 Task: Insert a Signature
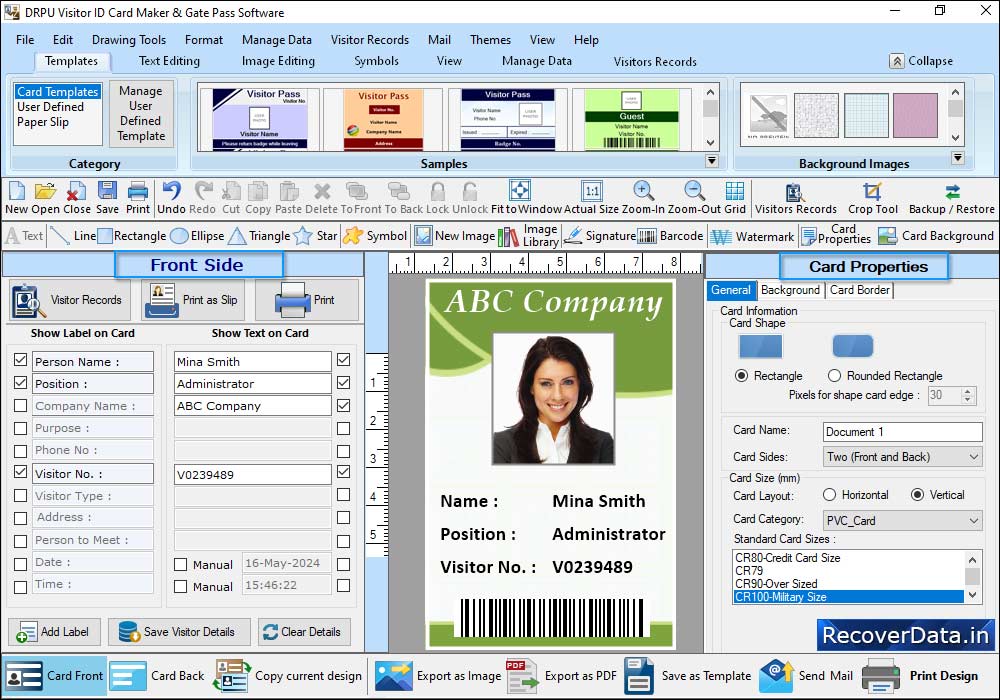coord(599,236)
